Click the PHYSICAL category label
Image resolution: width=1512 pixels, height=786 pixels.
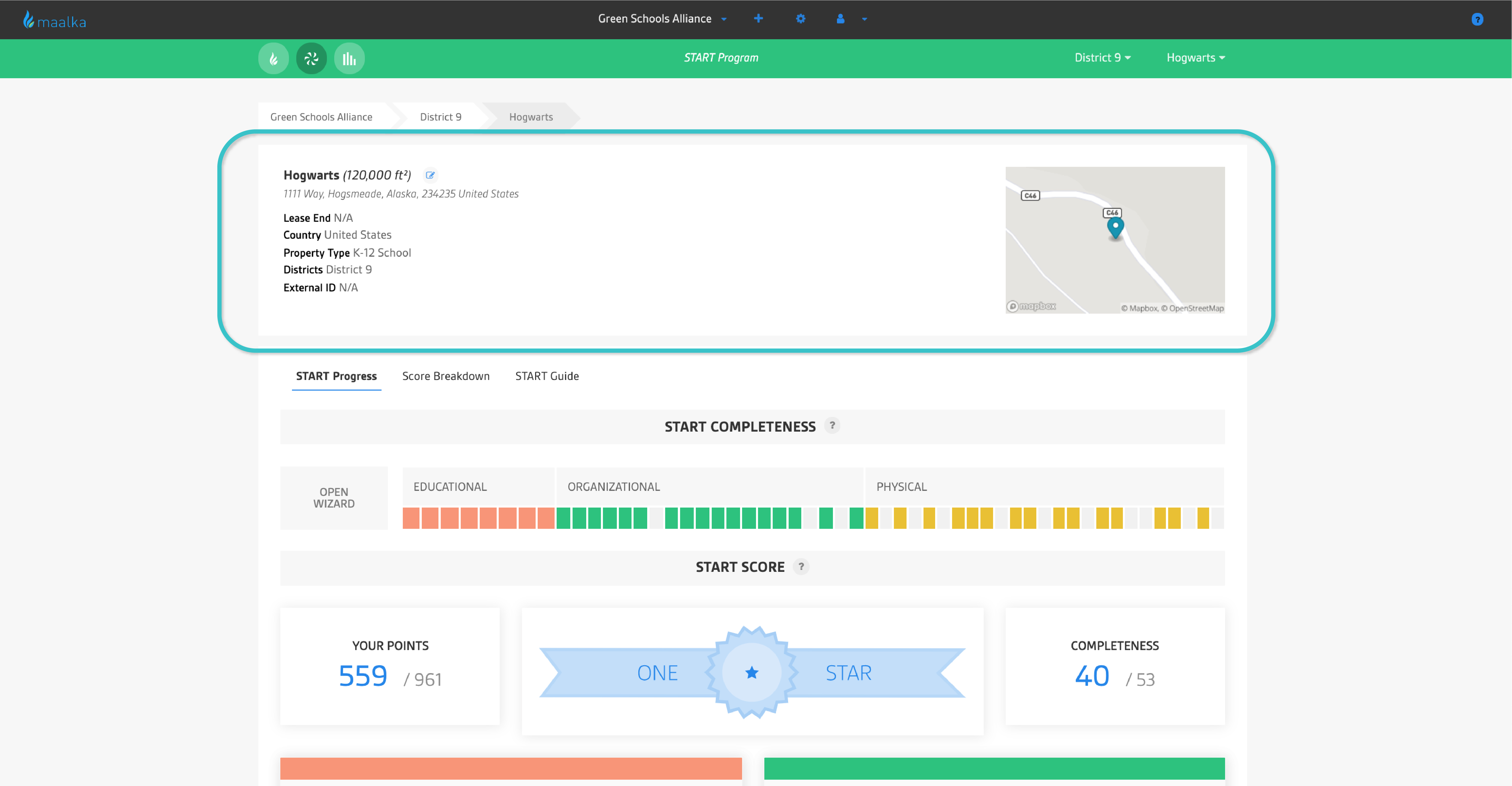(x=901, y=487)
